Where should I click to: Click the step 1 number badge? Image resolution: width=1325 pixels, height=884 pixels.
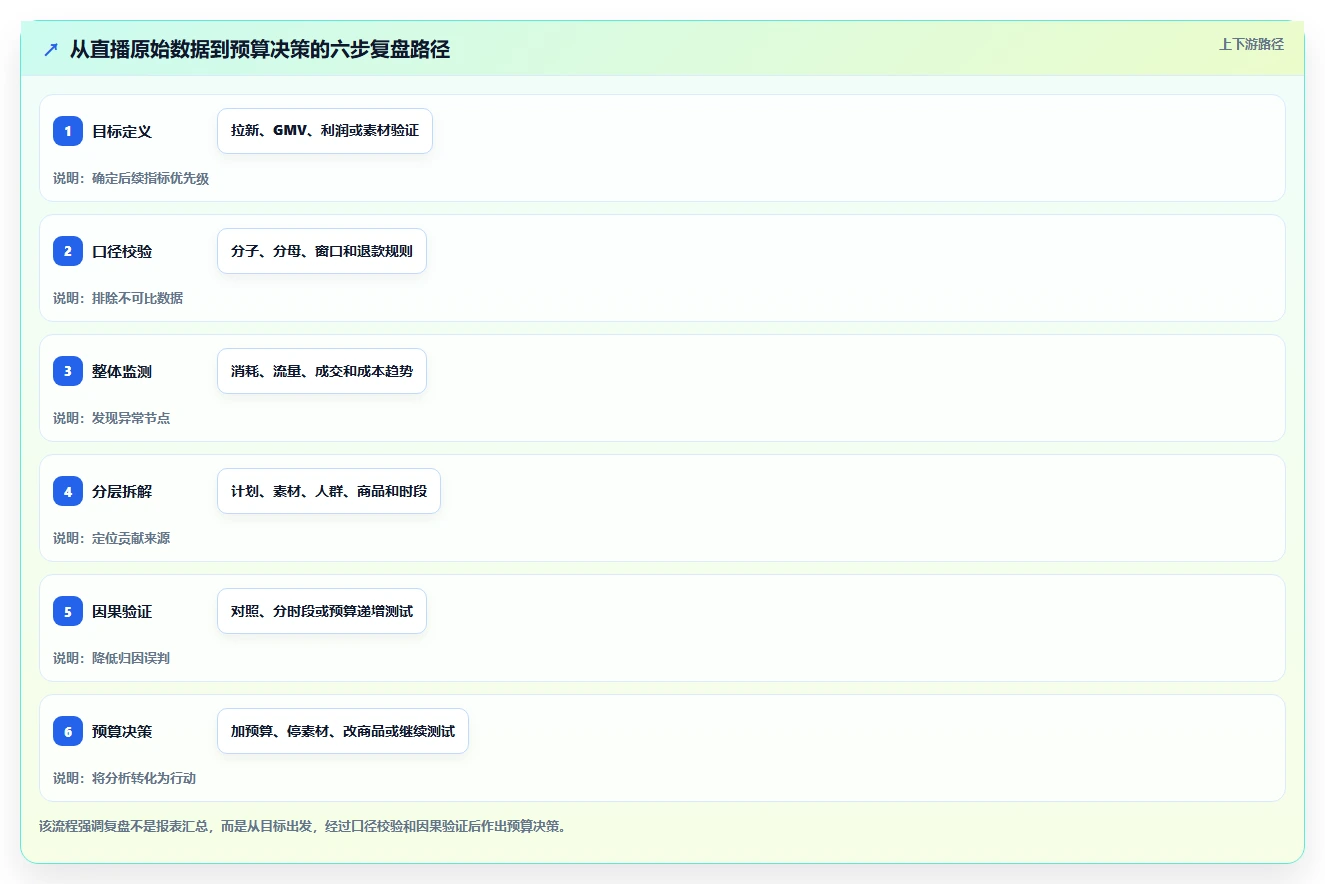tap(68, 131)
